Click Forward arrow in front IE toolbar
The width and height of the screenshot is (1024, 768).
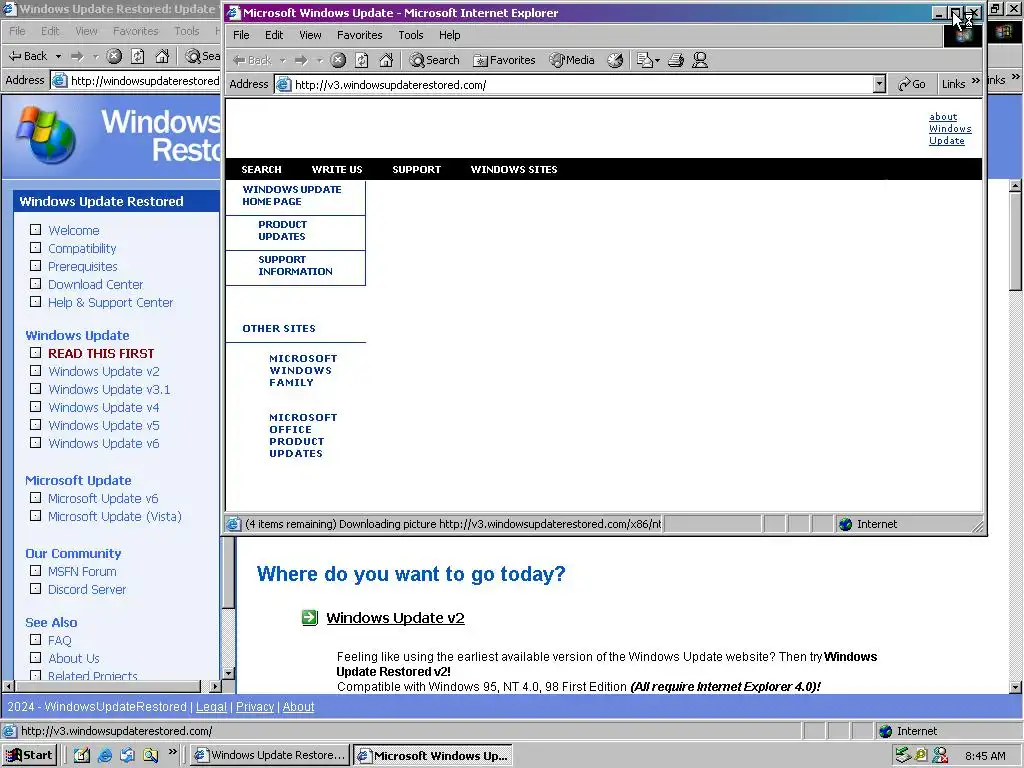point(301,60)
